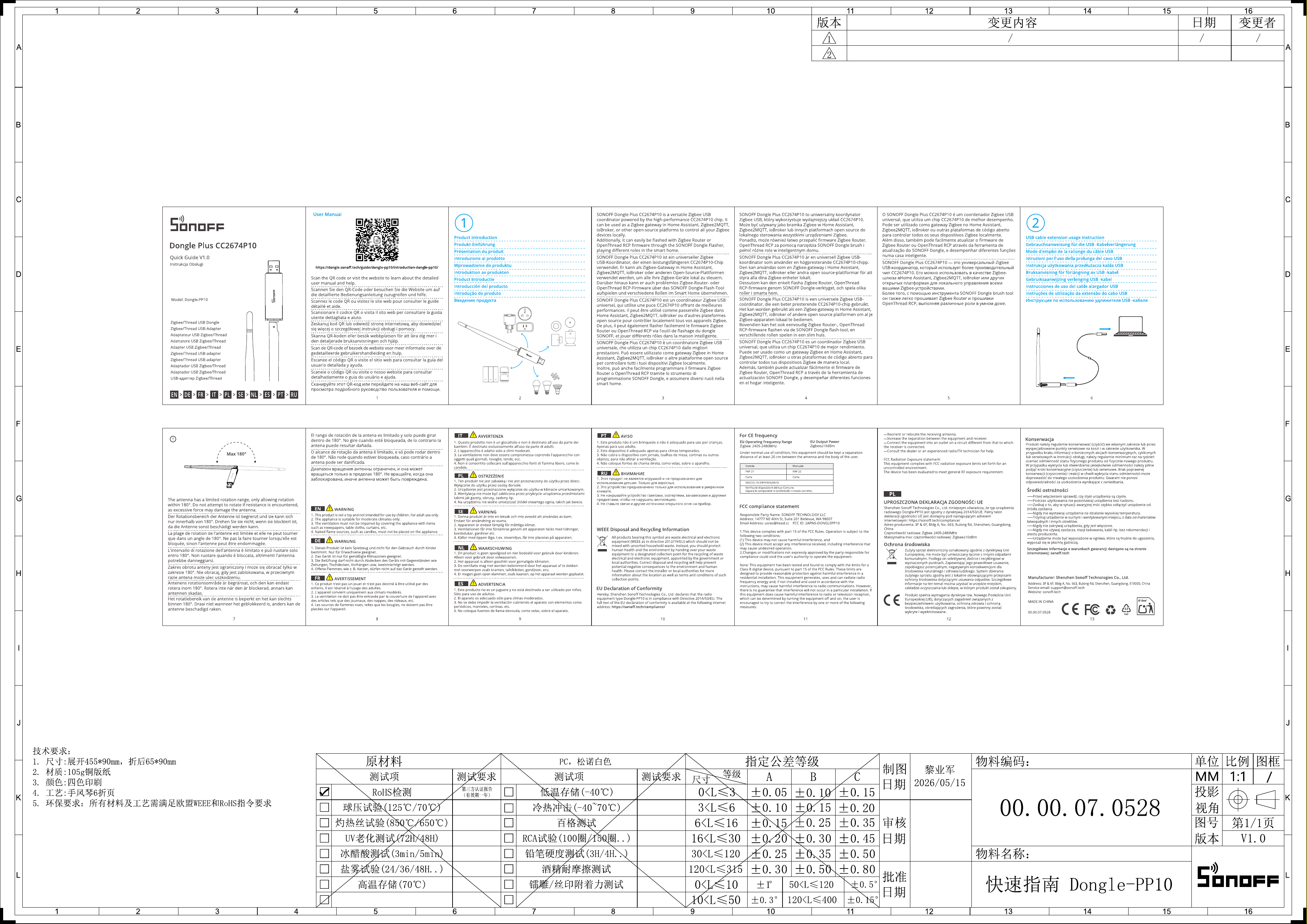Click the blue 'User Manual' heading

point(327,214)
